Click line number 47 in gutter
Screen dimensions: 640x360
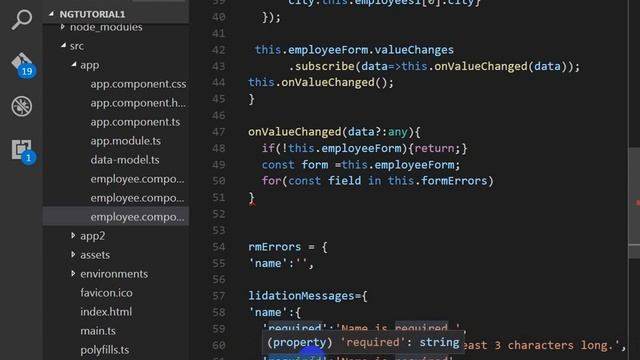point(218,132)
